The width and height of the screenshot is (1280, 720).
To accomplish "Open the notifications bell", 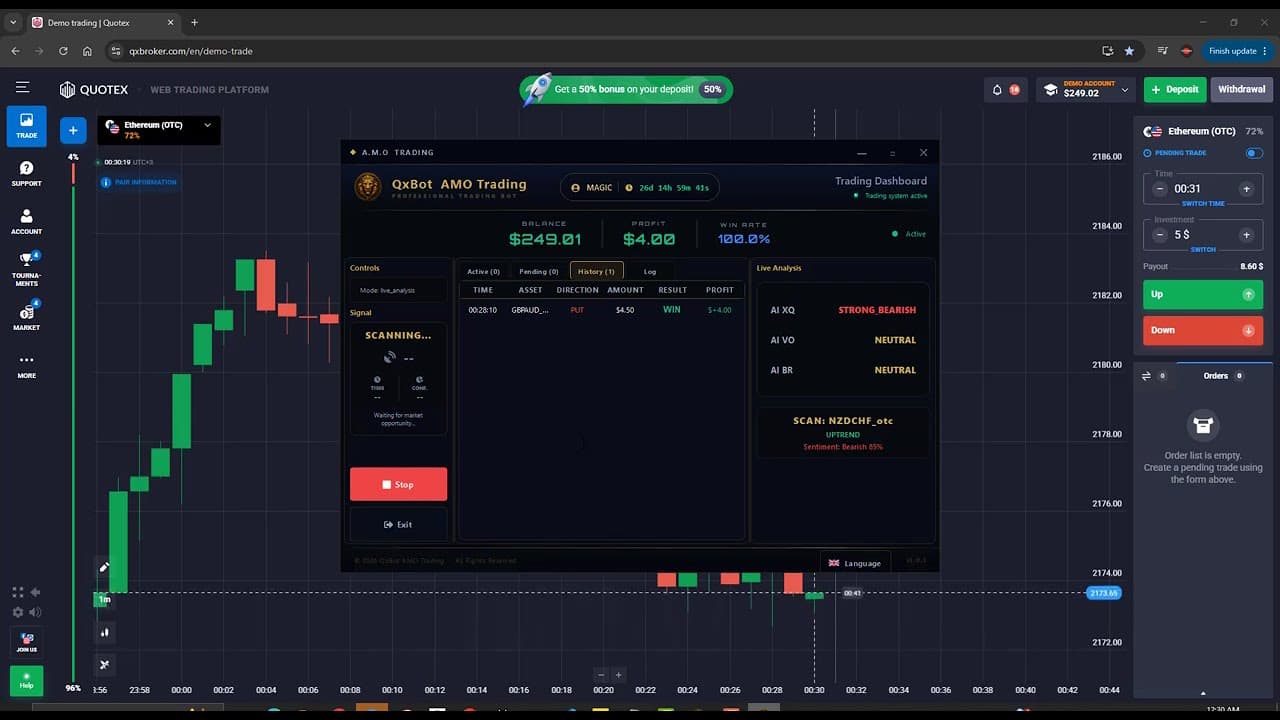I will pyautogui.click(x=997, y=90).
